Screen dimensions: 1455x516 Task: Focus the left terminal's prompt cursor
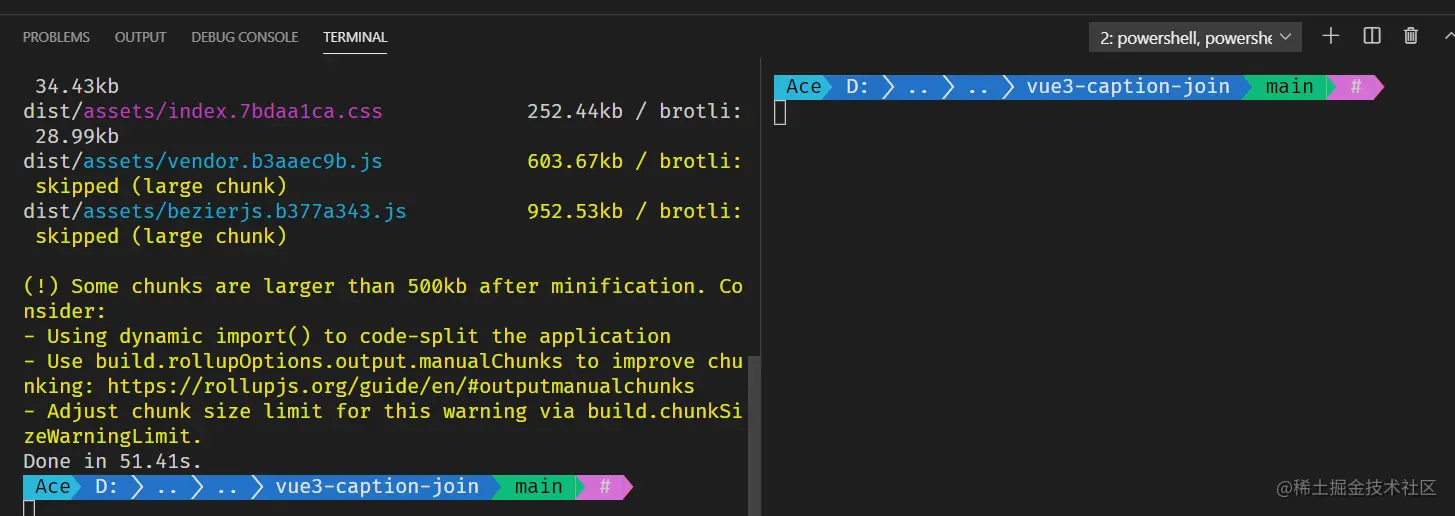tap(29, 508)
